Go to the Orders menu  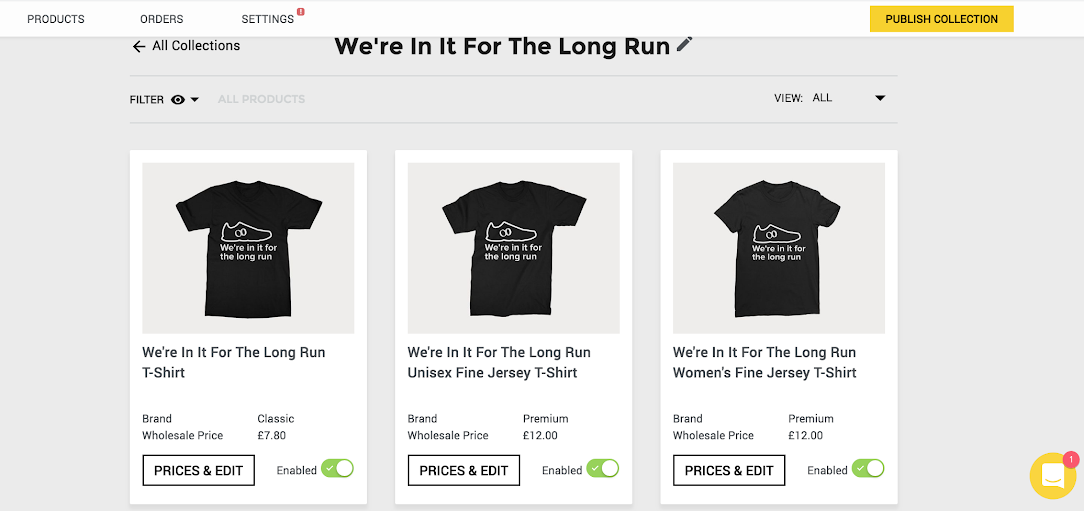(x=162, y=19)
